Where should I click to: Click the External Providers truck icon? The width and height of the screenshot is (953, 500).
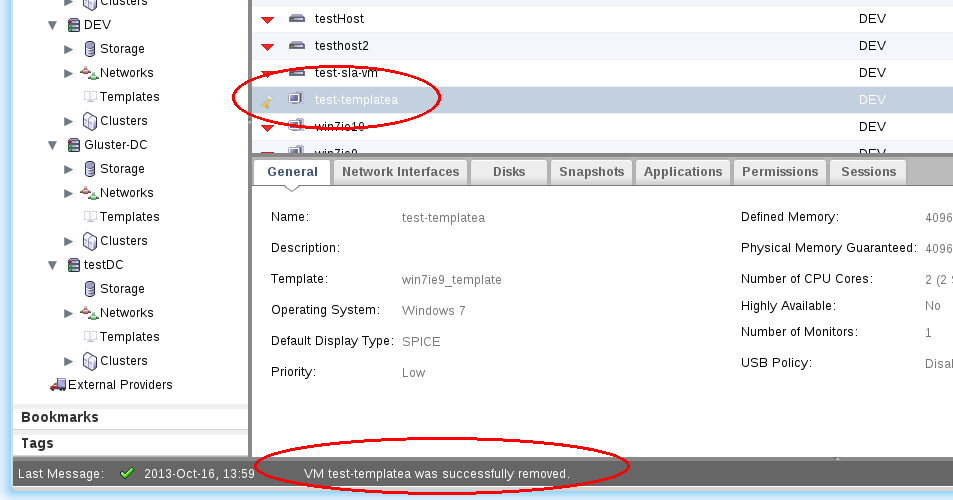tap(58, 385)
